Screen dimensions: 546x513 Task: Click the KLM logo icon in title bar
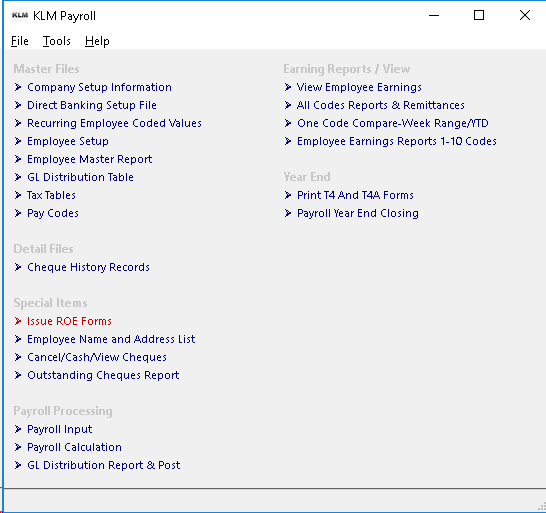[x=20, y=15]
